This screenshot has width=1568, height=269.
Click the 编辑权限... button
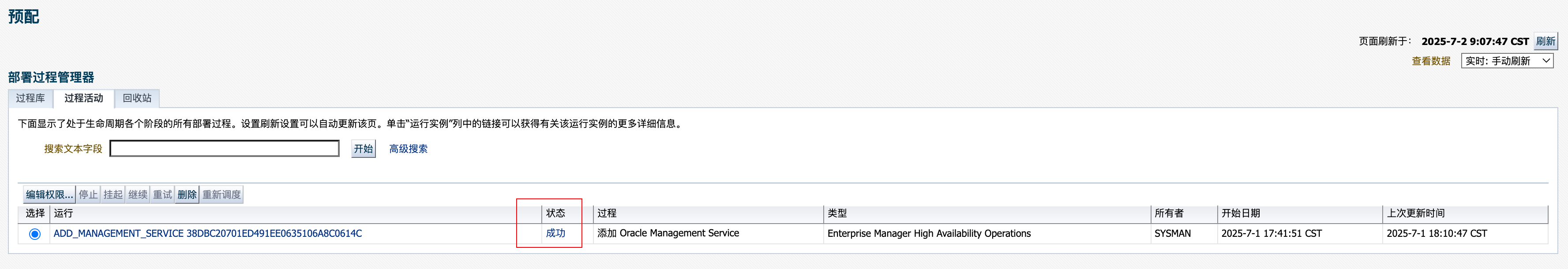pyautogui.click(x=49, y=195)
